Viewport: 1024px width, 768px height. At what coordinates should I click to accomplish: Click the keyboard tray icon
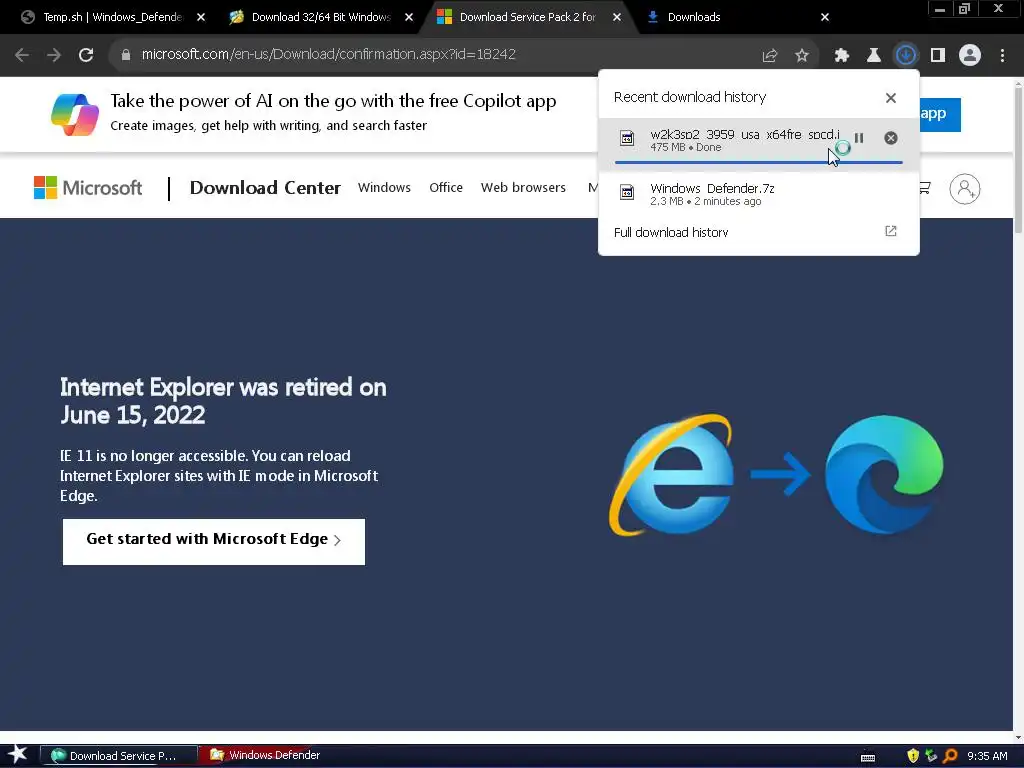(868, 757)
